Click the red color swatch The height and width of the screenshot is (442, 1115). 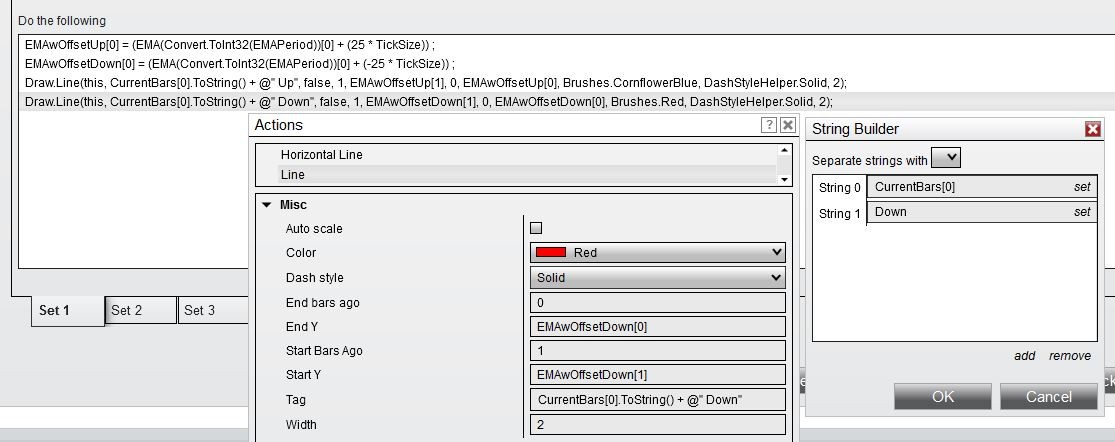coord(551,253)
